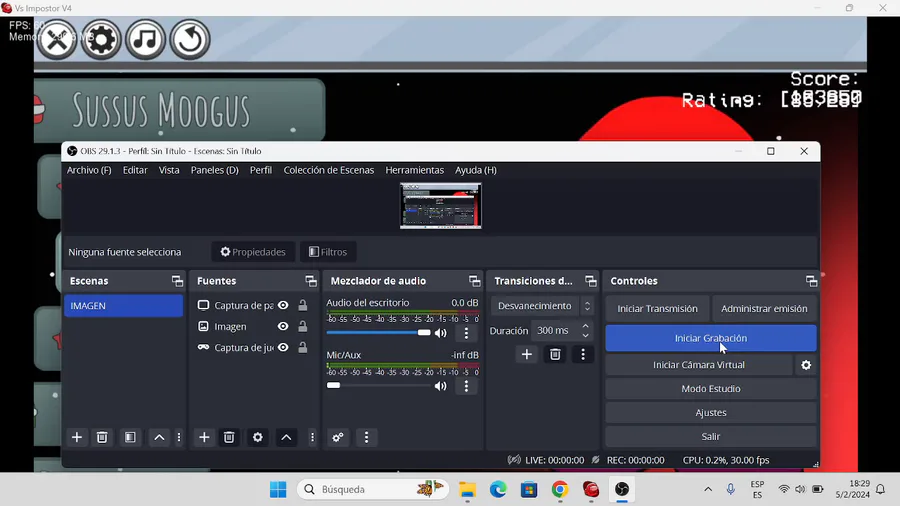
Task: Click the OBS preview thumbnail
Action: click(x=440, y=206)
